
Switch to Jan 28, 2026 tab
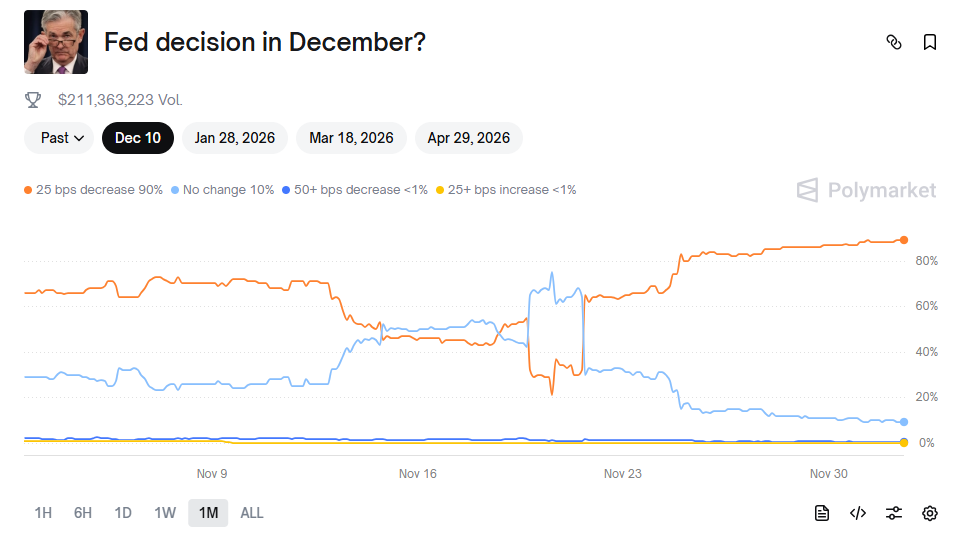pos(235,138)
